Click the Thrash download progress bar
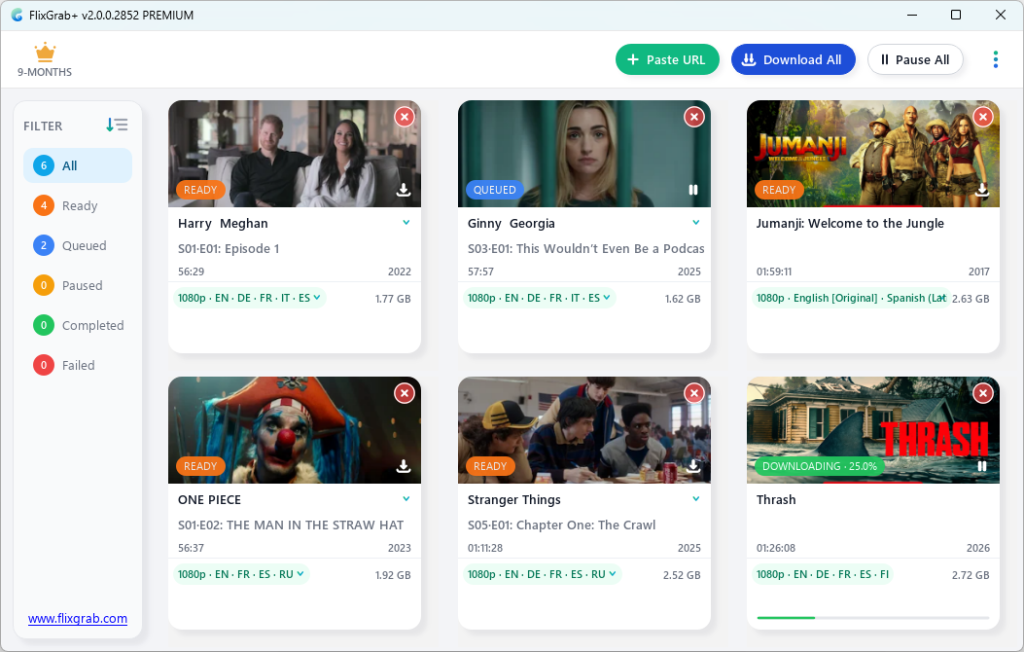Viewport: 1024px width, 652px height. tap(872, 618)
